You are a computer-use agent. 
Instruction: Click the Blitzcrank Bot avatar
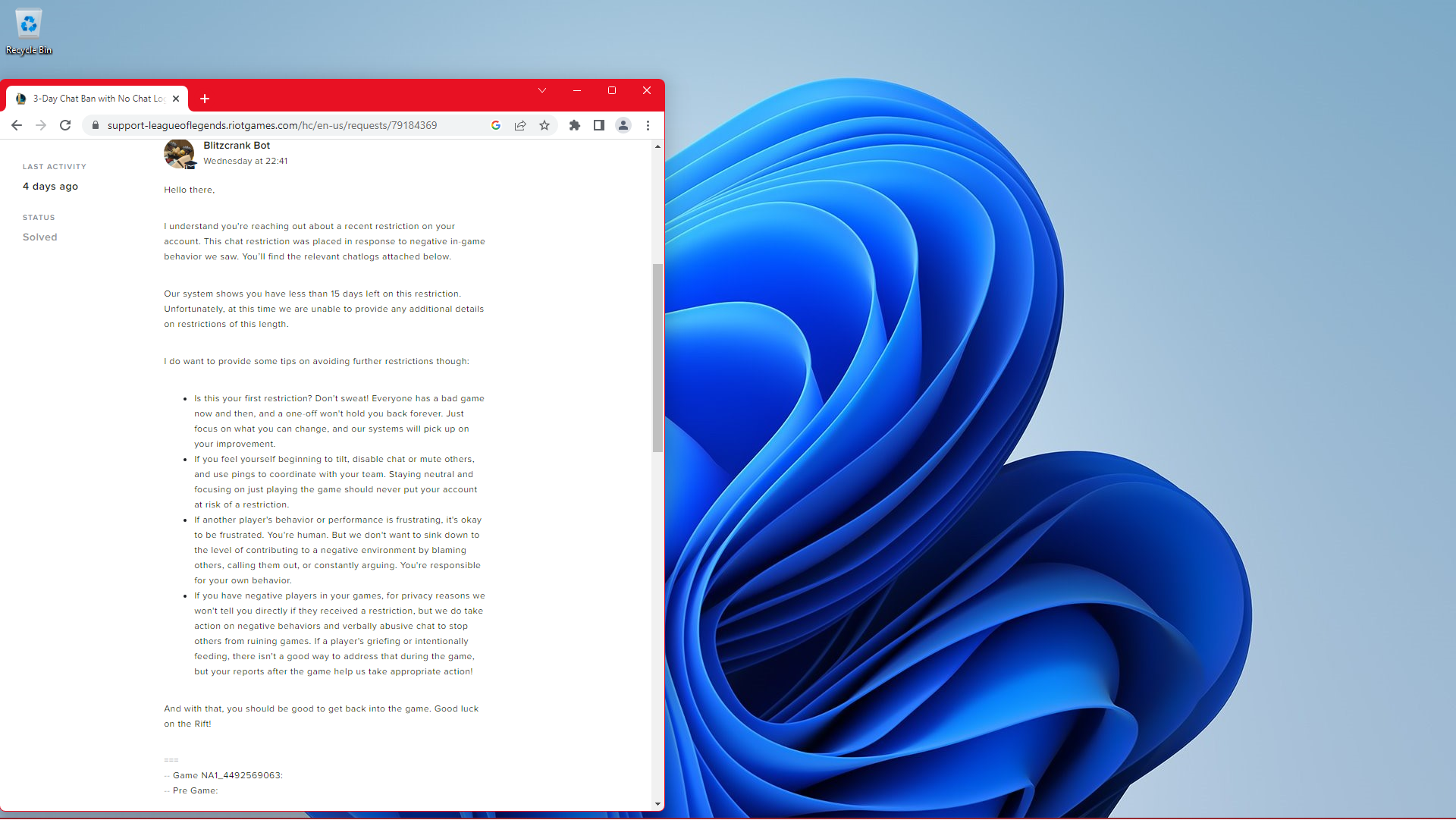pyautogui.click(x=180, y=154)
